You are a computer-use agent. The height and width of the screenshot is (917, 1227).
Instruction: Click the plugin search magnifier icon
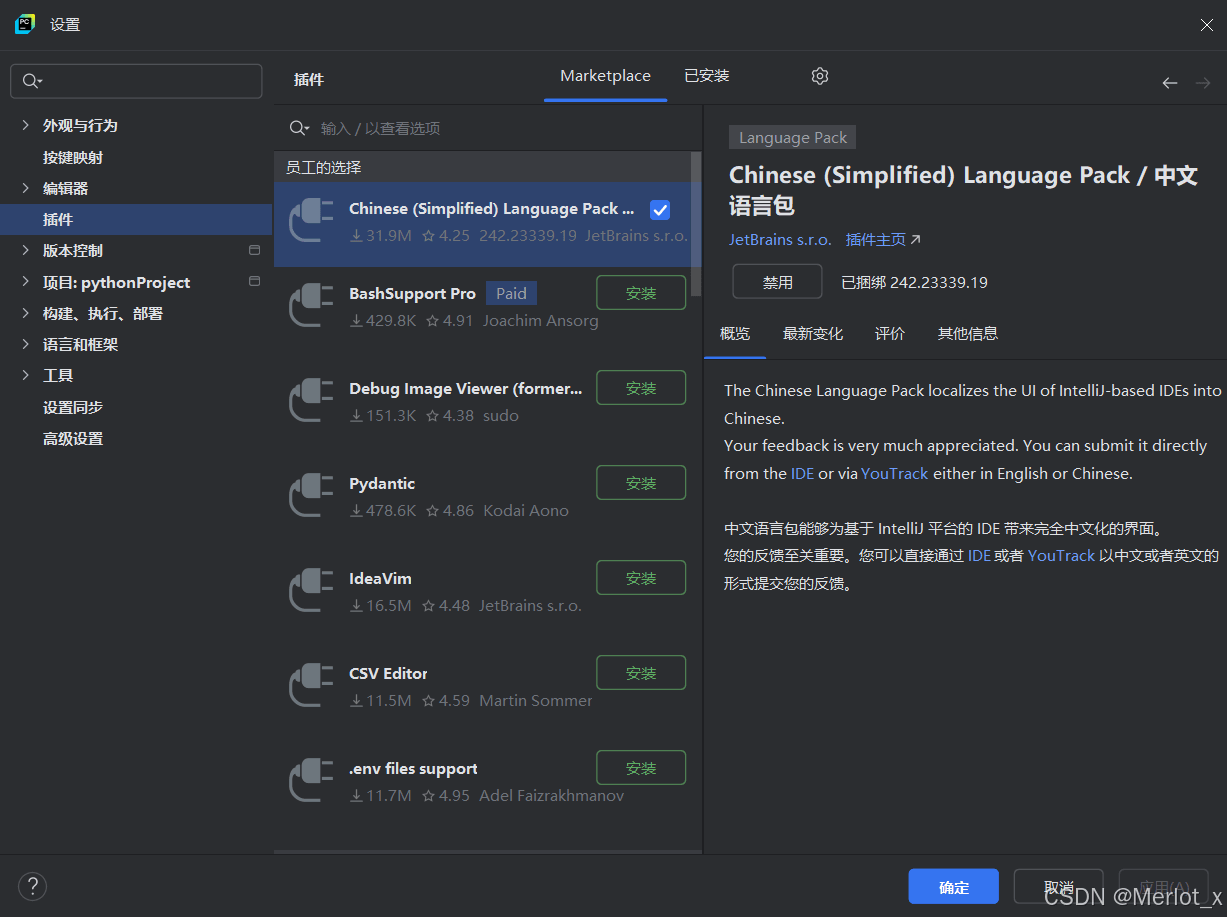[299, 128]
